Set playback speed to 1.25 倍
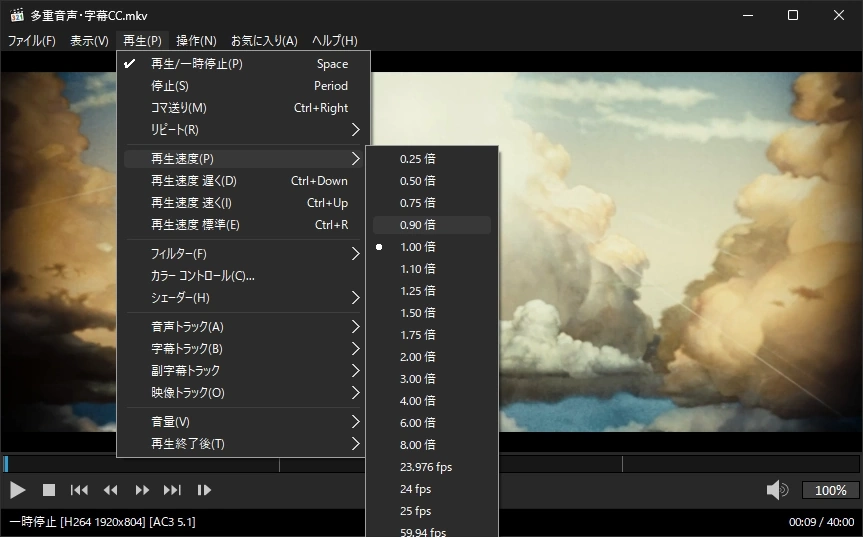 tap(432, 291)
